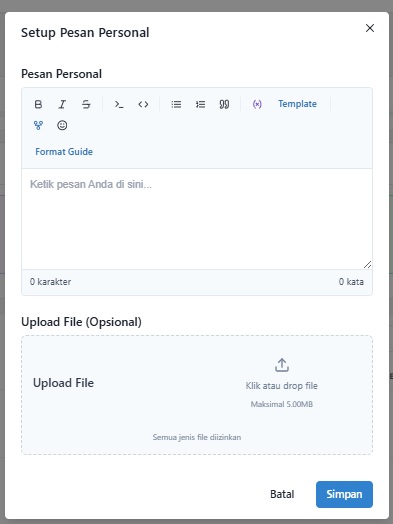Click the upload arrow icon
This screenshot has height=524, width=393.
[x=282, y=365]
